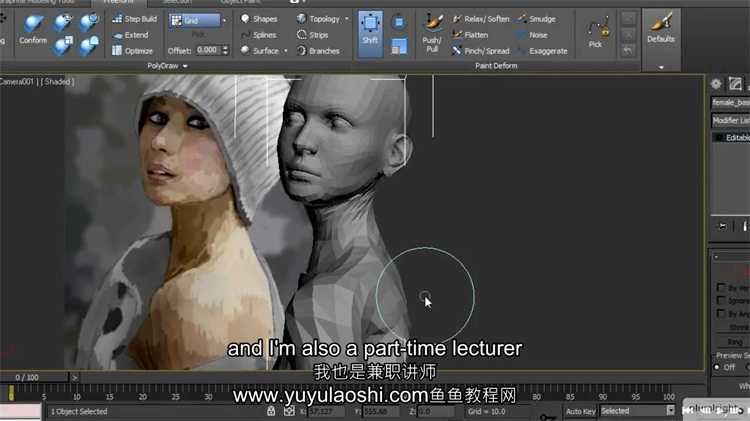Advance the time slider arrow button

(75, 377)
